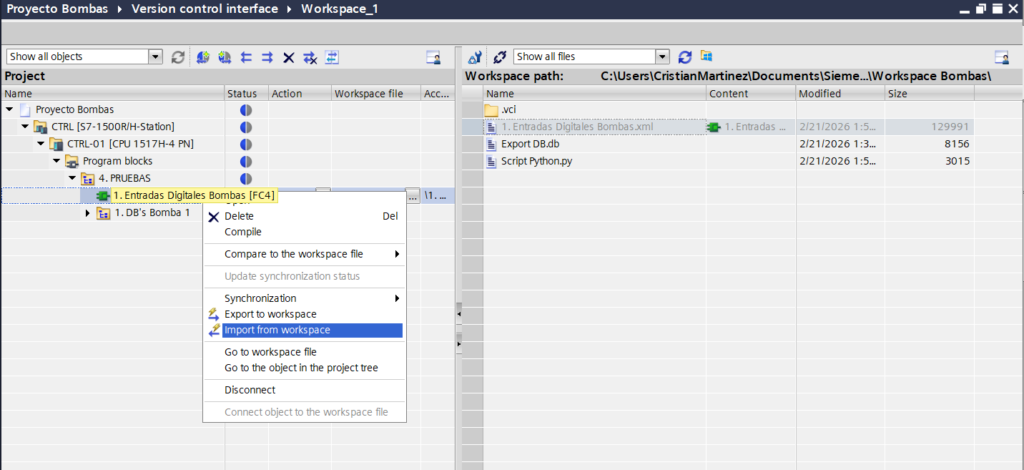Viewport: 1024px width, 470px height.
Task: Choose 'Import from workspace' in context menu
Action: coord(277,330)
